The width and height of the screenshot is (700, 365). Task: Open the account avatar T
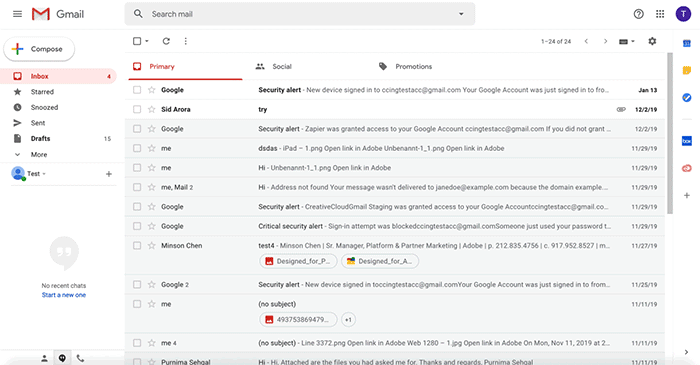(x=683, y=14)
